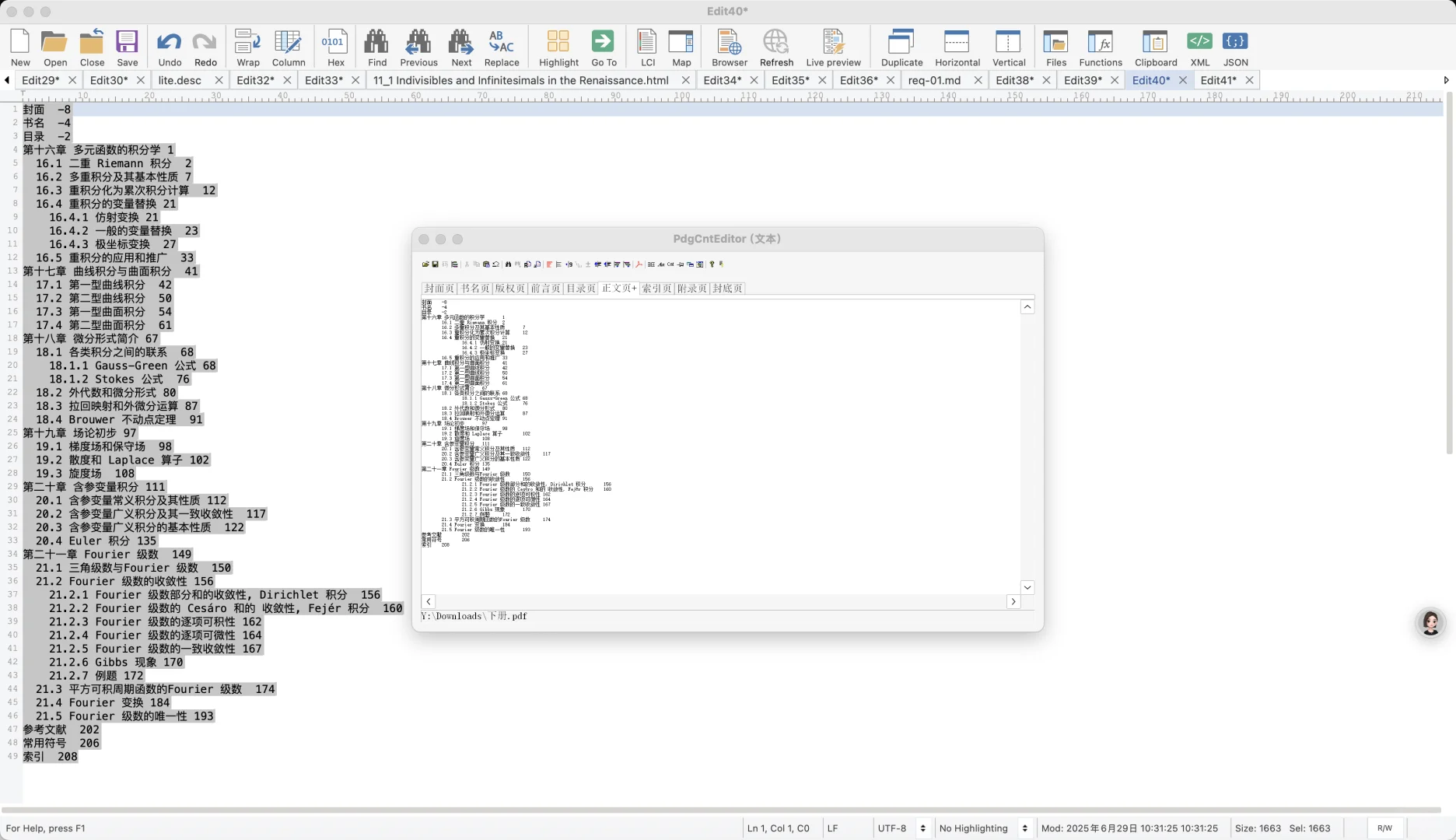
Task: Switch to Hex view
Action: (x=335, y=47)
